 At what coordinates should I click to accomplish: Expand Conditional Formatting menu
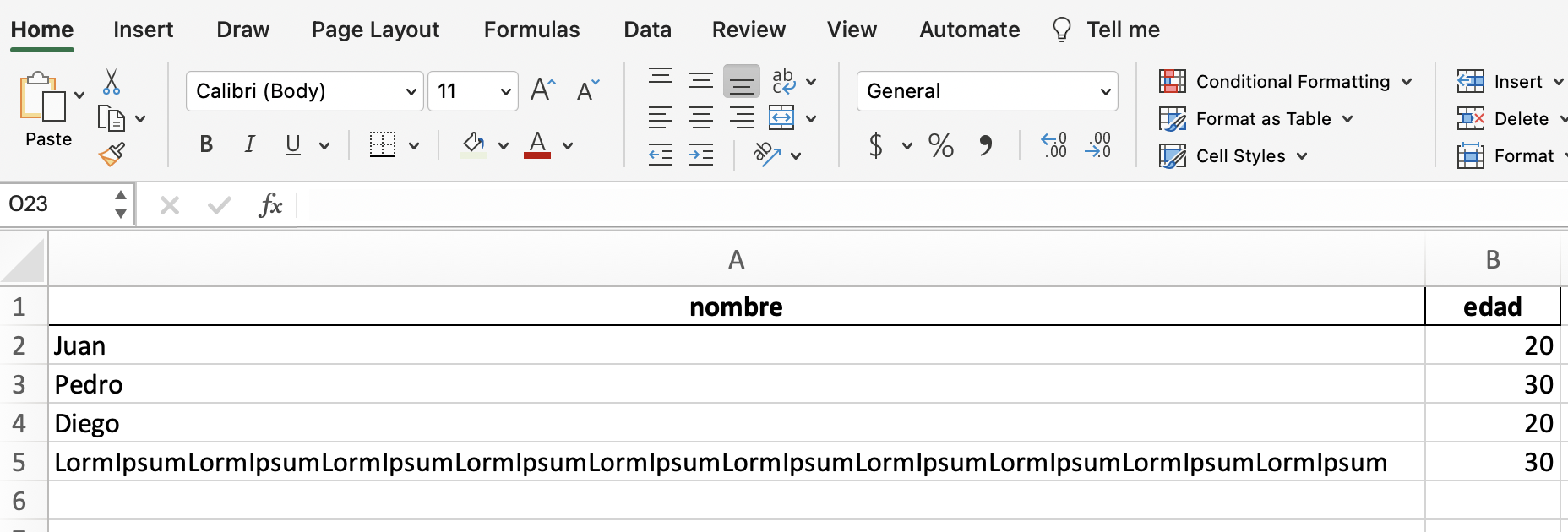tap(1285, 82)
